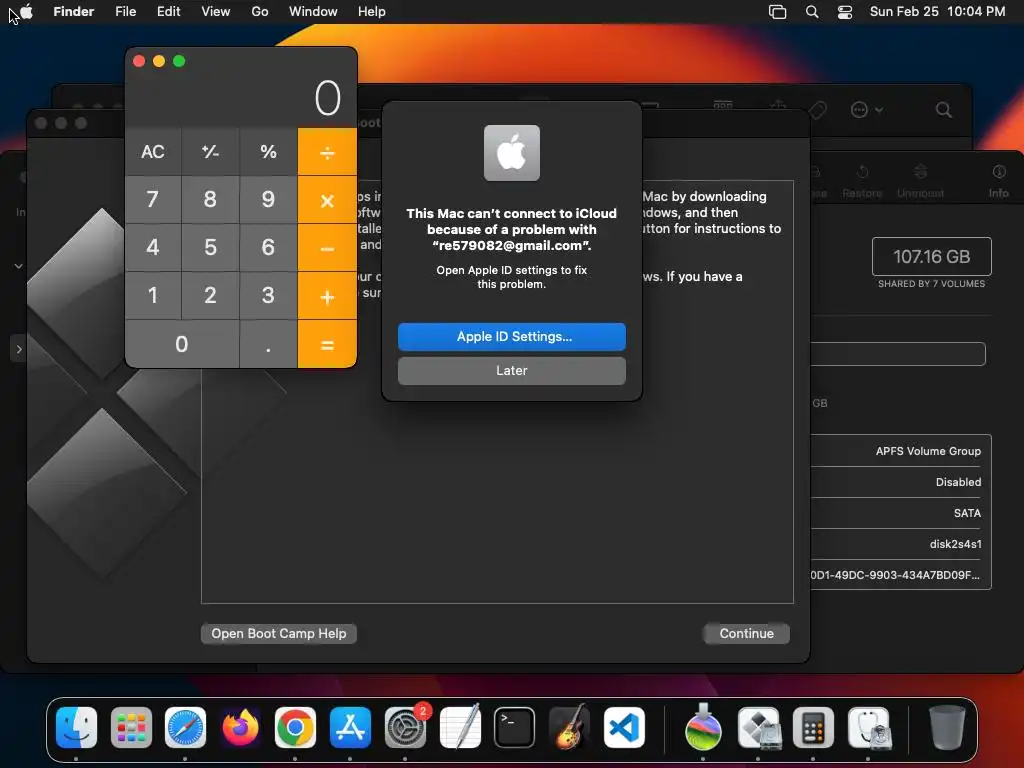Click the calculator plus key

tap(327, 296)
